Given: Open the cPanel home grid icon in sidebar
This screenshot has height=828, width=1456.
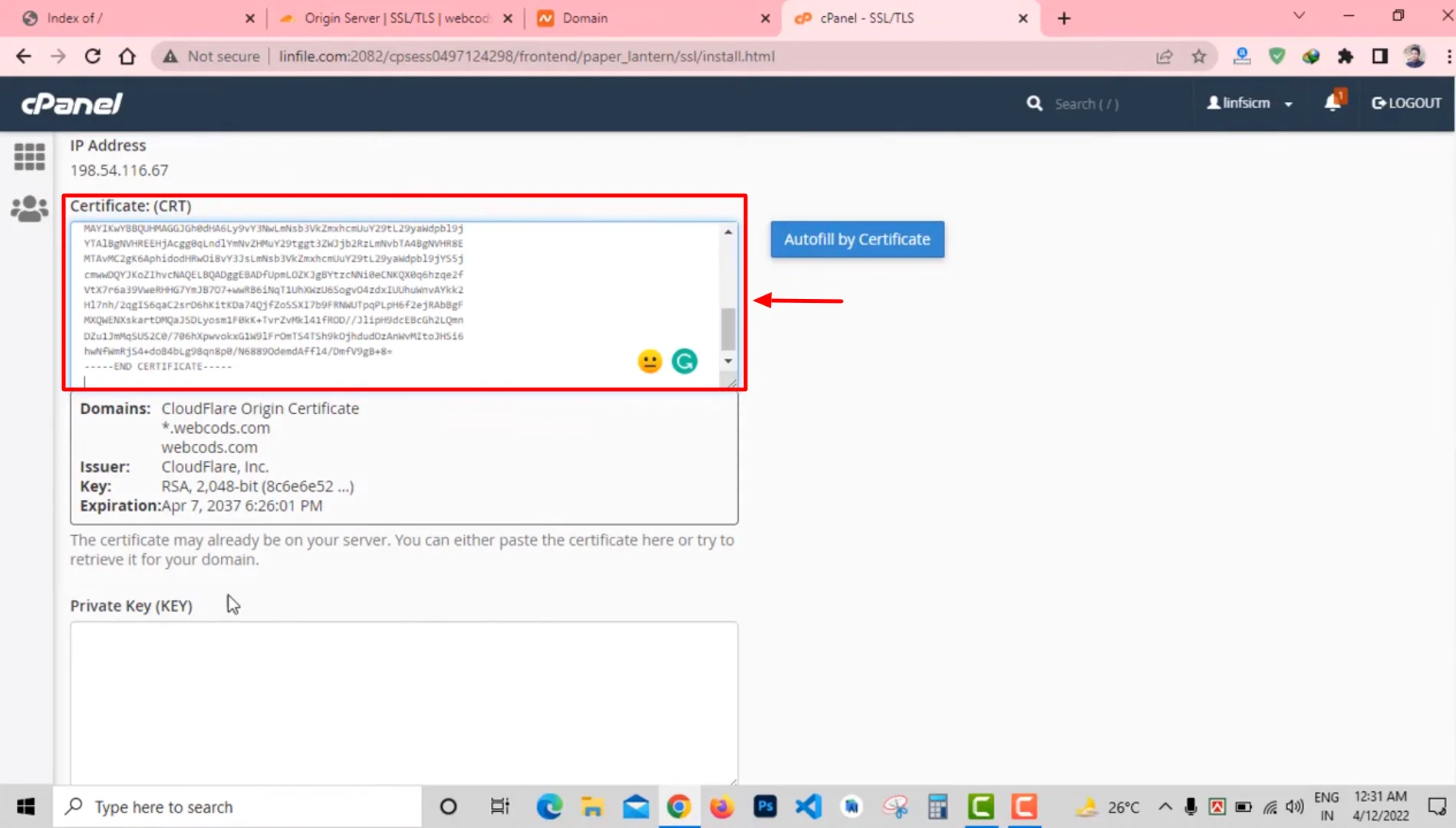Looking at the screenshot, I should (30, 156).
